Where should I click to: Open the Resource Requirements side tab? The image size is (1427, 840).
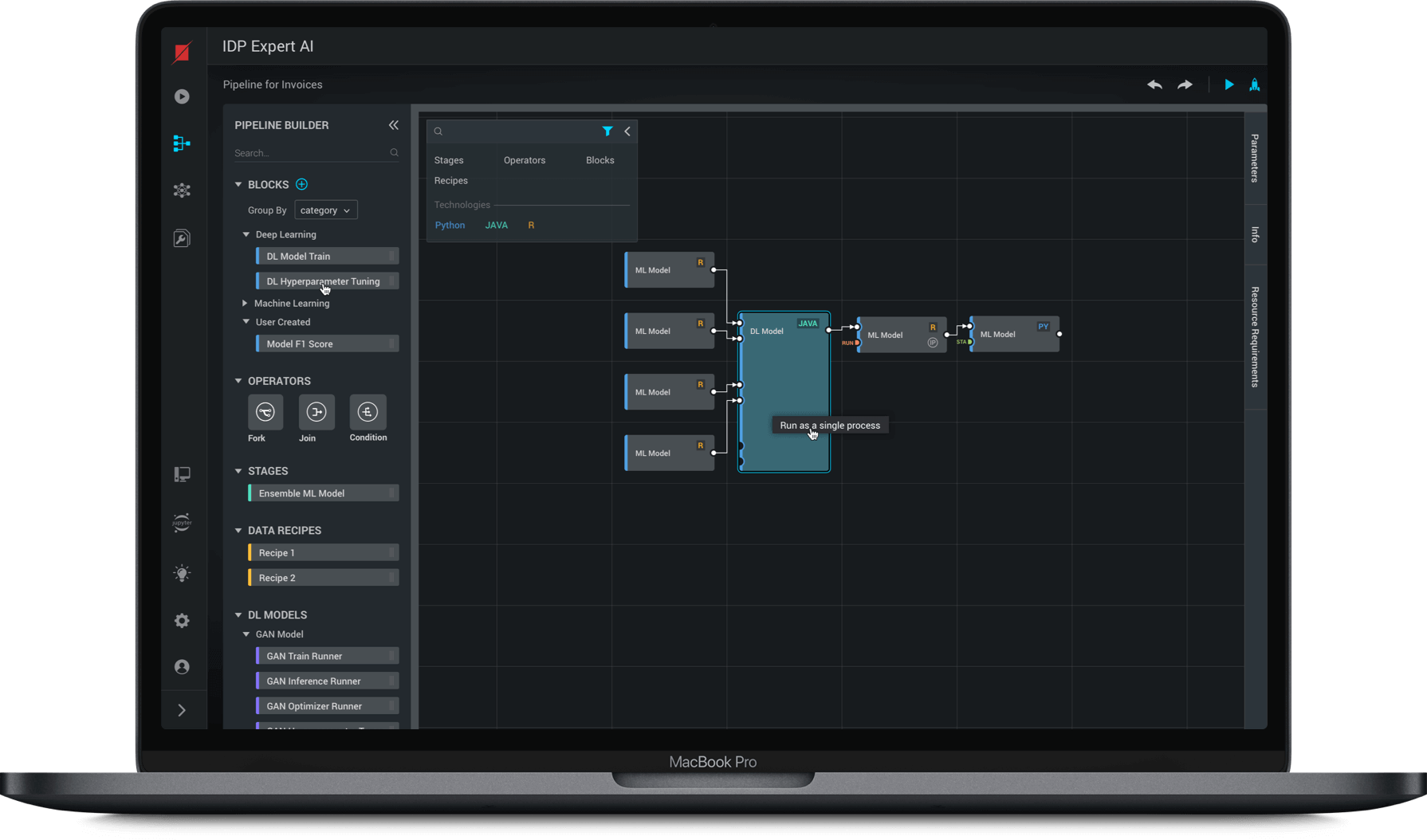click(x=1255, y=337)
